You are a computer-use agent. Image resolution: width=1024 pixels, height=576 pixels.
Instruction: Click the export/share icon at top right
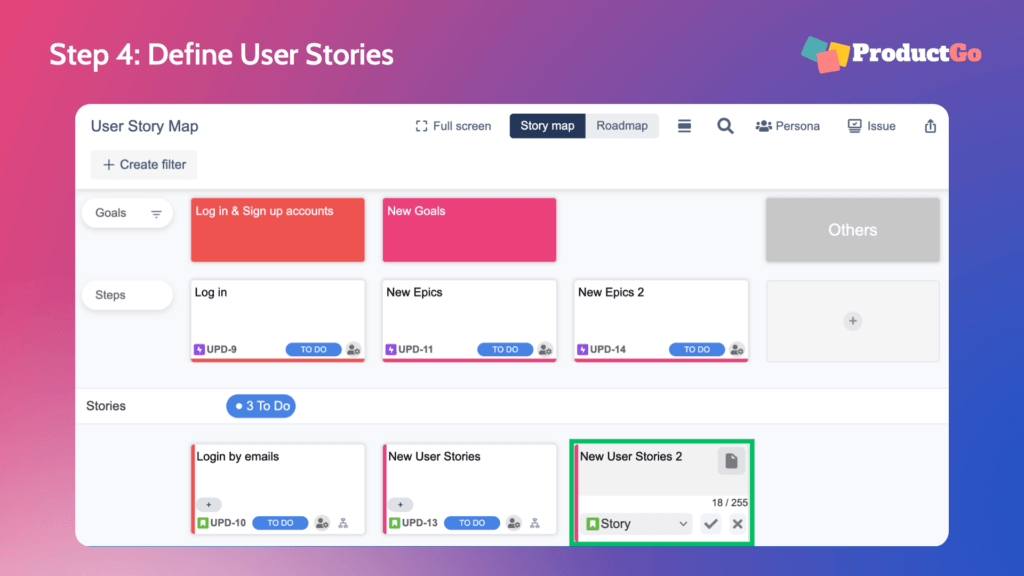[x=930, y=126]
